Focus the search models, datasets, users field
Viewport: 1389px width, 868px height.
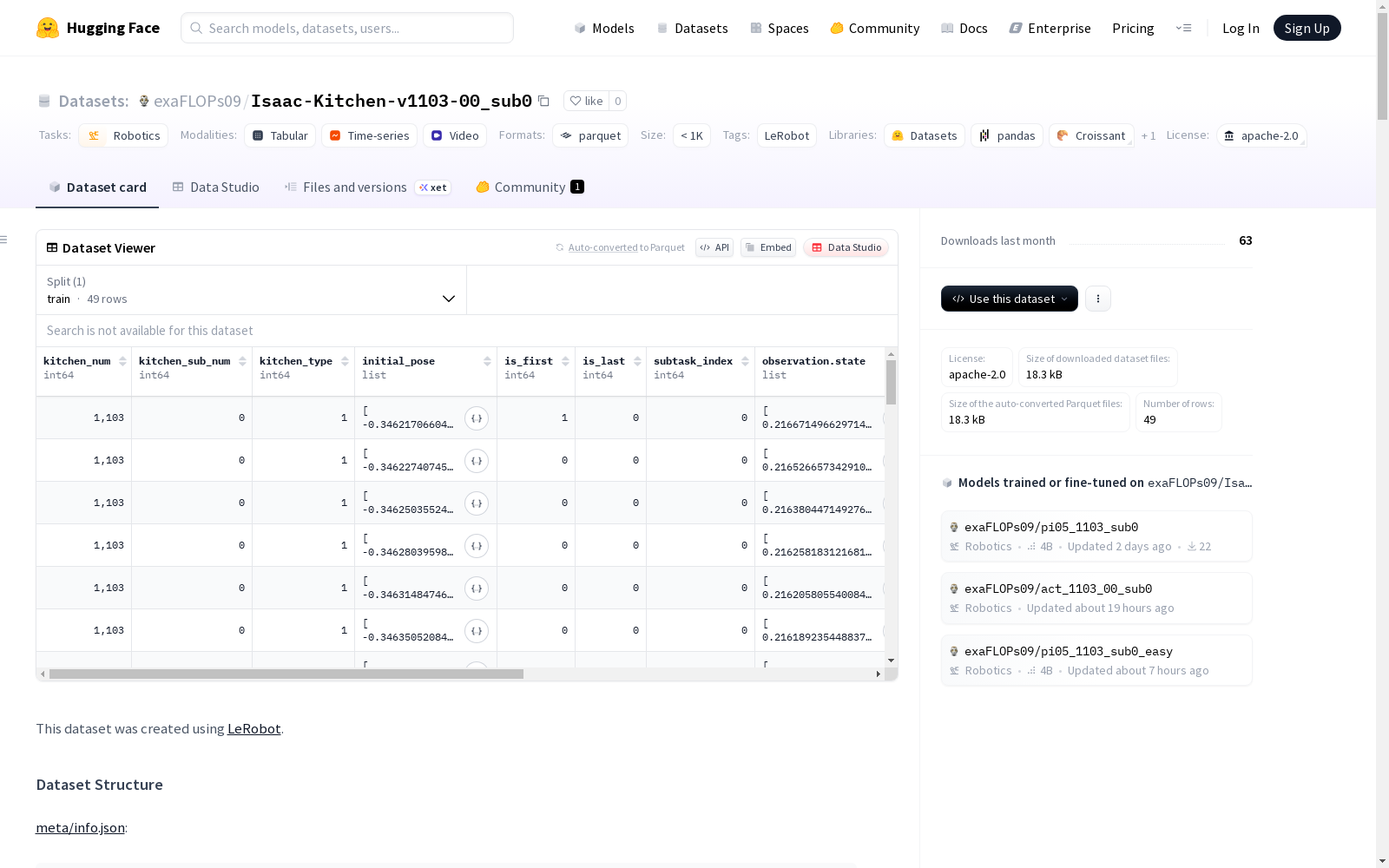tap(347, 28)
